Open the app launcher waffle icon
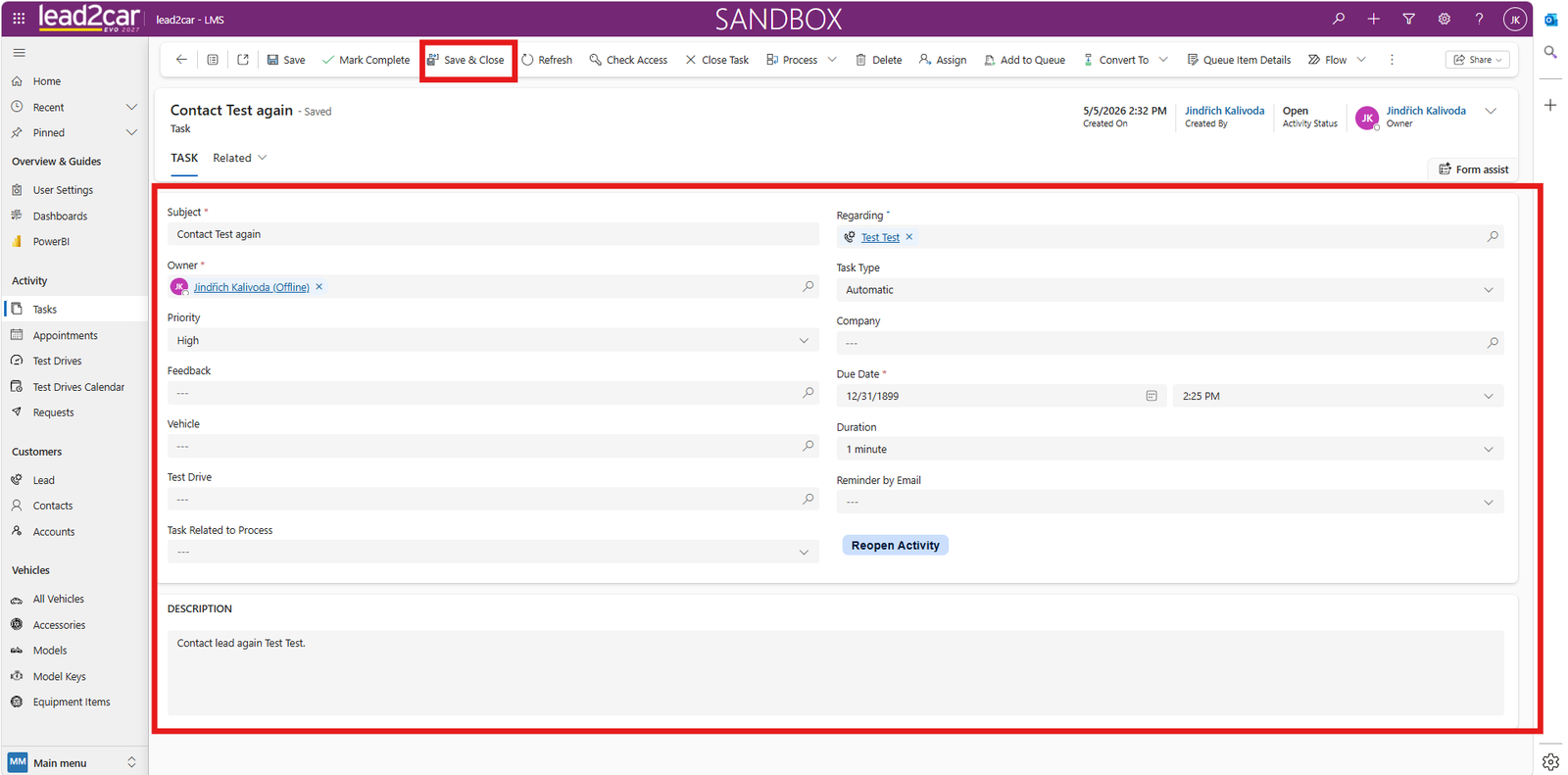1568x775 pixels. 19,19
